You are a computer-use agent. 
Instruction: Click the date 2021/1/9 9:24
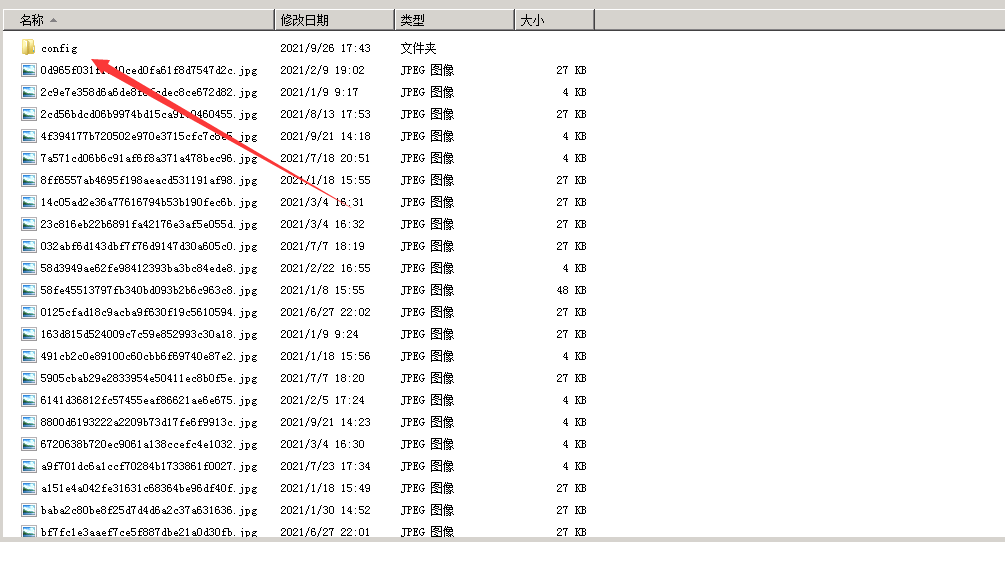tap(319, 334)
